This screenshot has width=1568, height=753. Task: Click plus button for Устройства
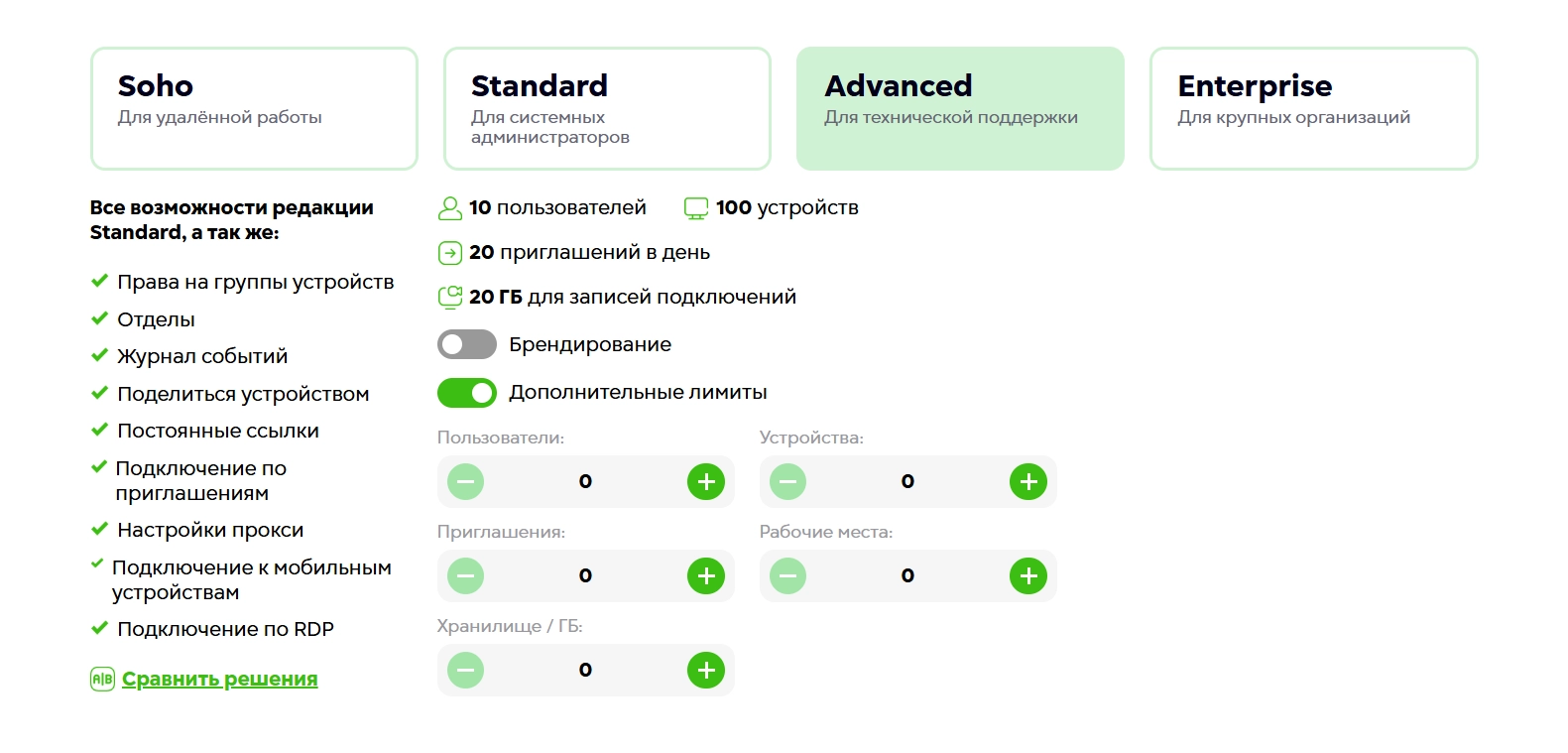1028,482
